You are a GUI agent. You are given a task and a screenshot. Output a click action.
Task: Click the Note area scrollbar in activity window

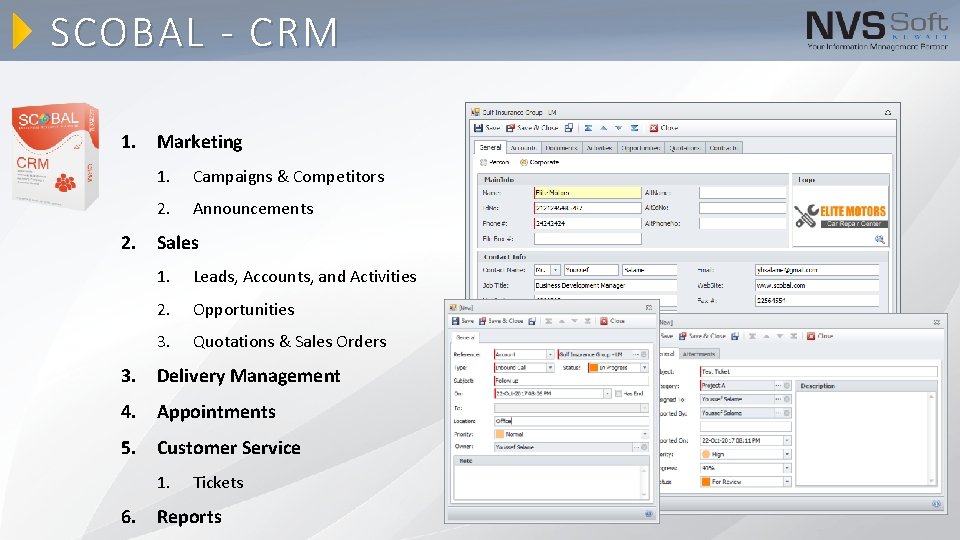644,482
